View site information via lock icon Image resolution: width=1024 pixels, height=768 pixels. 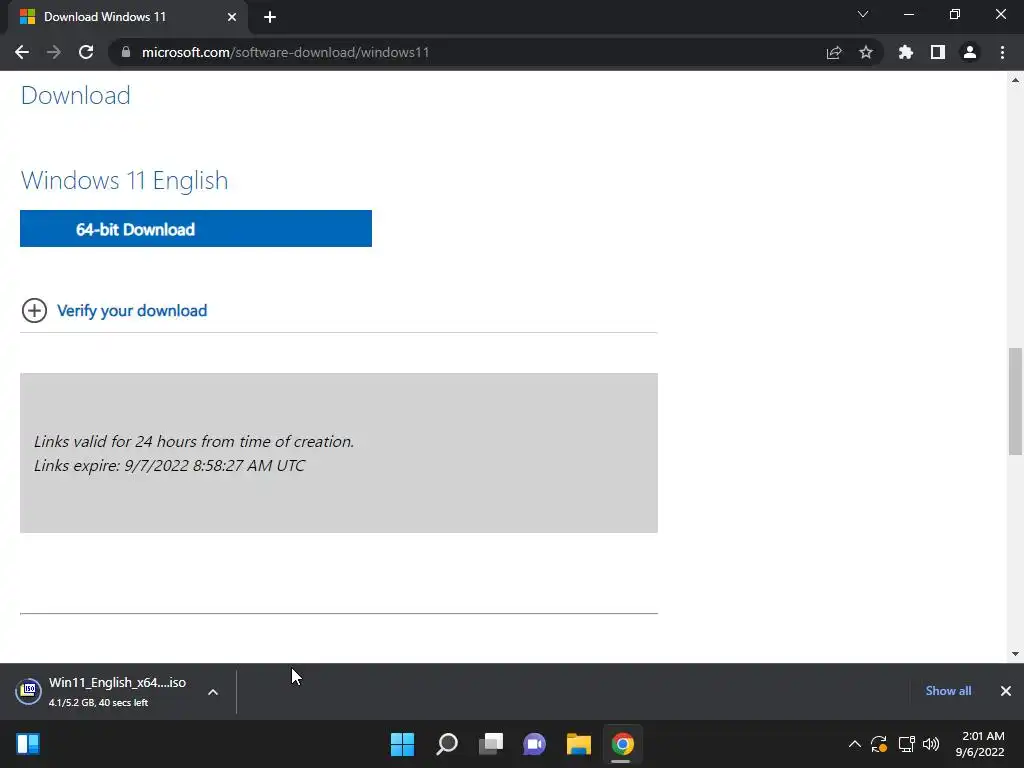pyautogui.click(x=126, y=52)
